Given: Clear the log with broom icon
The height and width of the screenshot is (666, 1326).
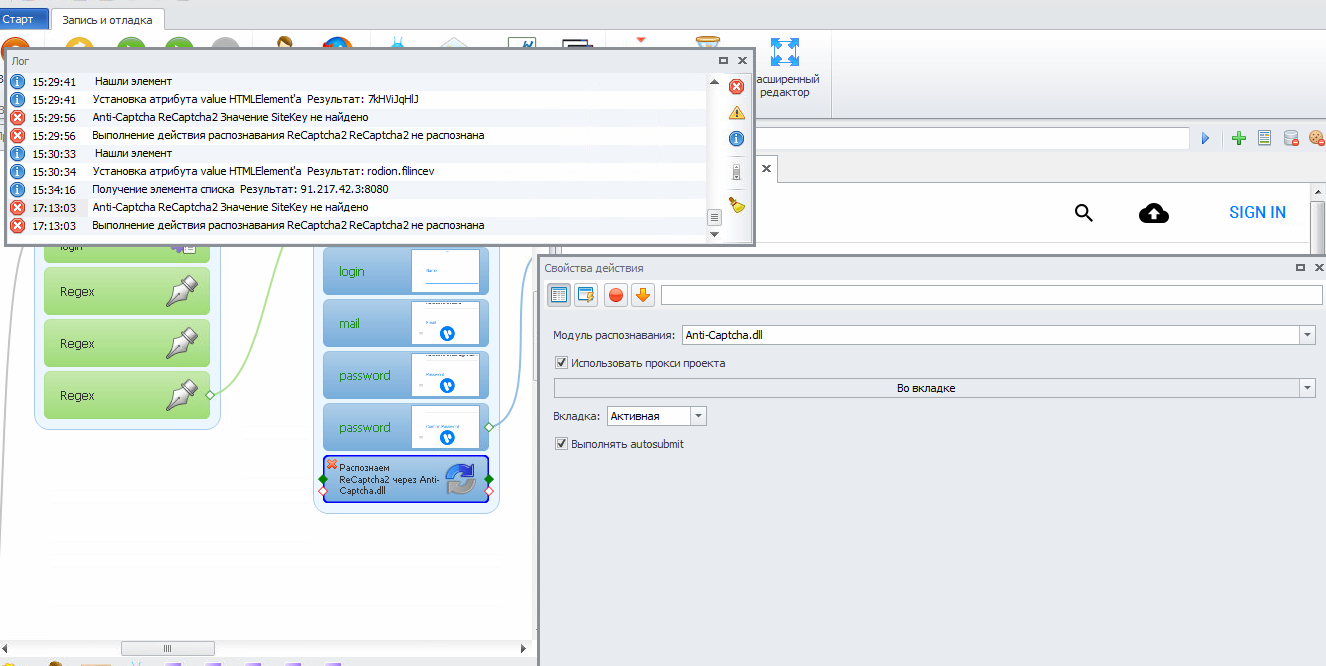Looking at the screenshot, I should (x=736, y=205).
